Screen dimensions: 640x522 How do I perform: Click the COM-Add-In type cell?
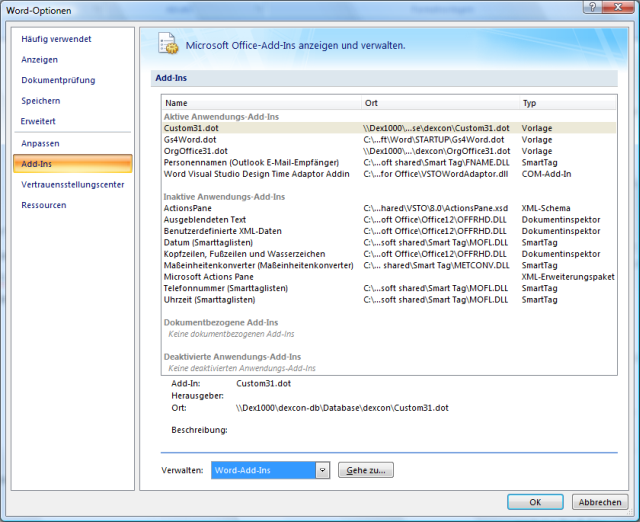point(546,174)
